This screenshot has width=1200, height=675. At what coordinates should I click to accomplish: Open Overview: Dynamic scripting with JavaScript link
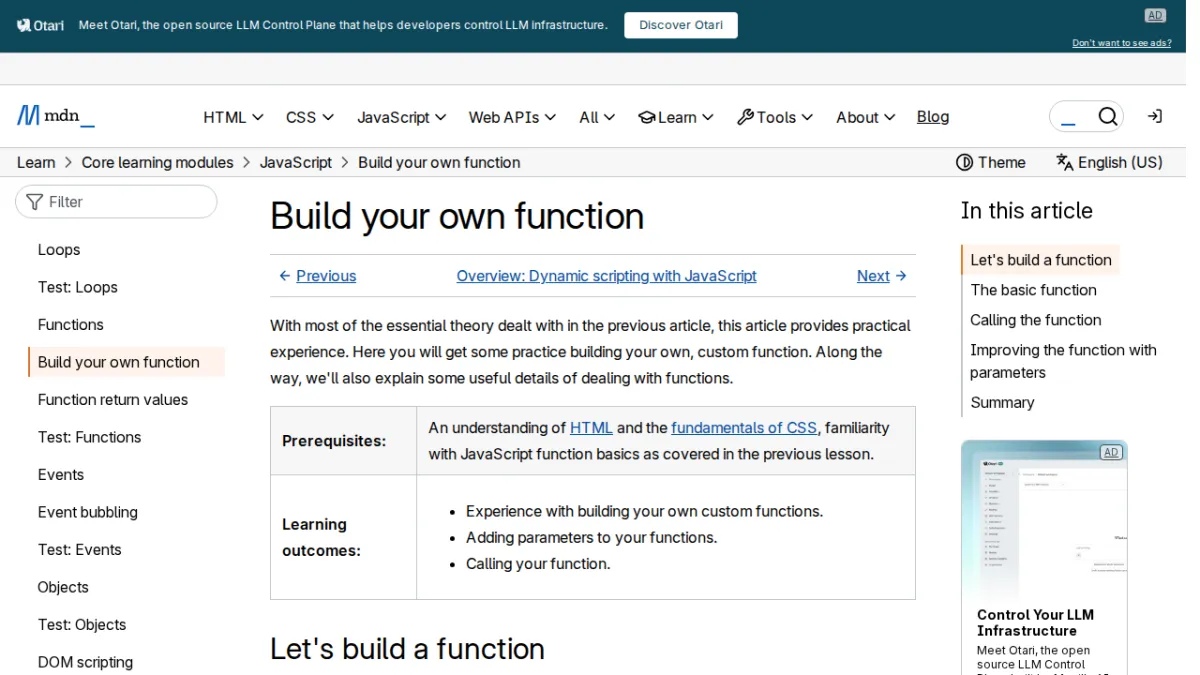pos(606,276)
